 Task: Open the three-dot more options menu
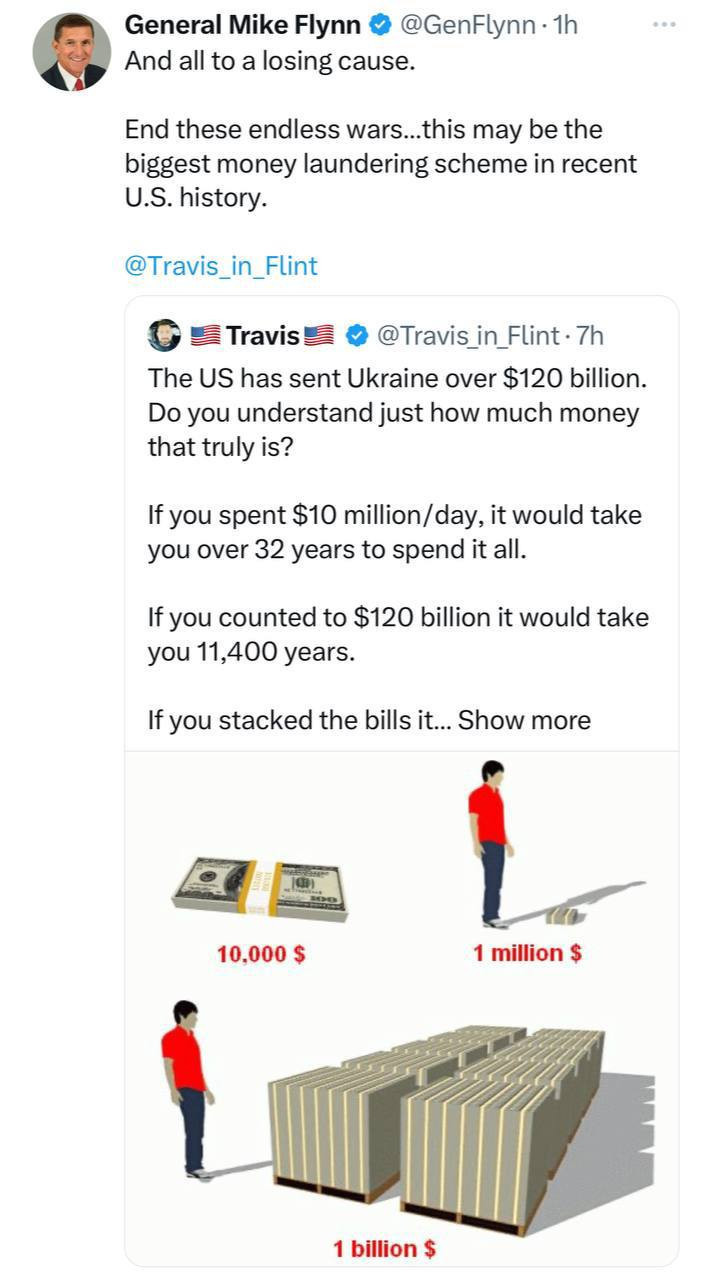coord(664,26)
